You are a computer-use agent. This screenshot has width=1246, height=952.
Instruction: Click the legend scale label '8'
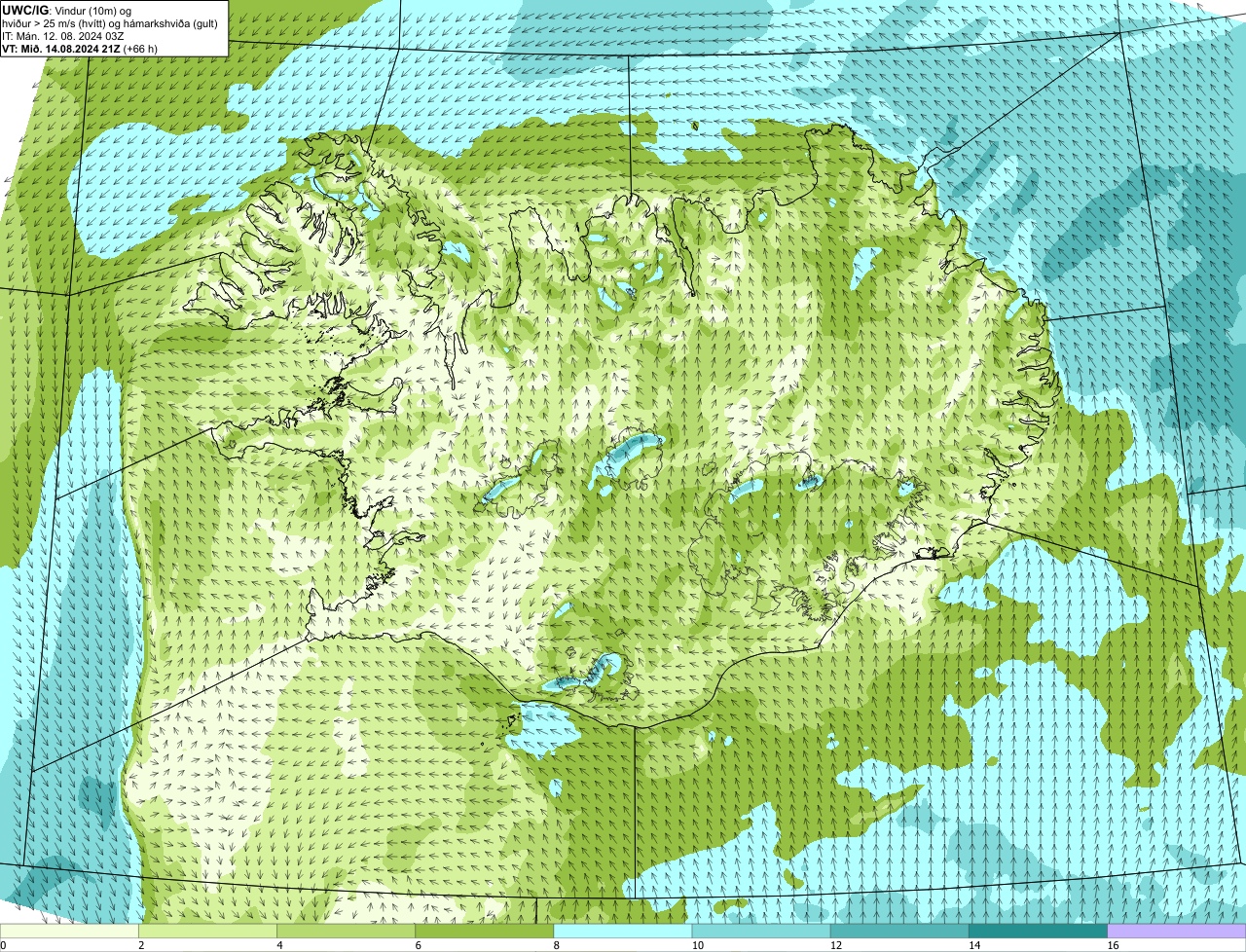[x=556, y=945]
